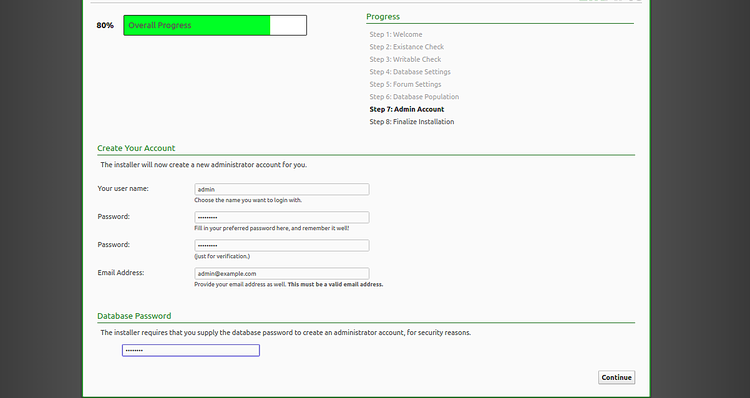Click the password verification input field
Screen dimensions: 750x398
point(282,245)
